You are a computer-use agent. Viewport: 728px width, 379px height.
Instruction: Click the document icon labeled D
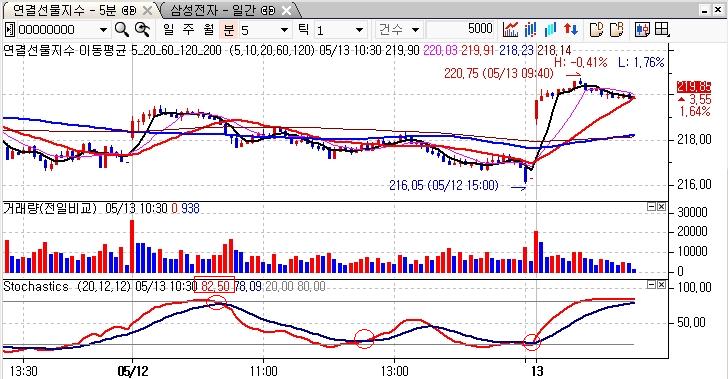click(x=596, y=29)
